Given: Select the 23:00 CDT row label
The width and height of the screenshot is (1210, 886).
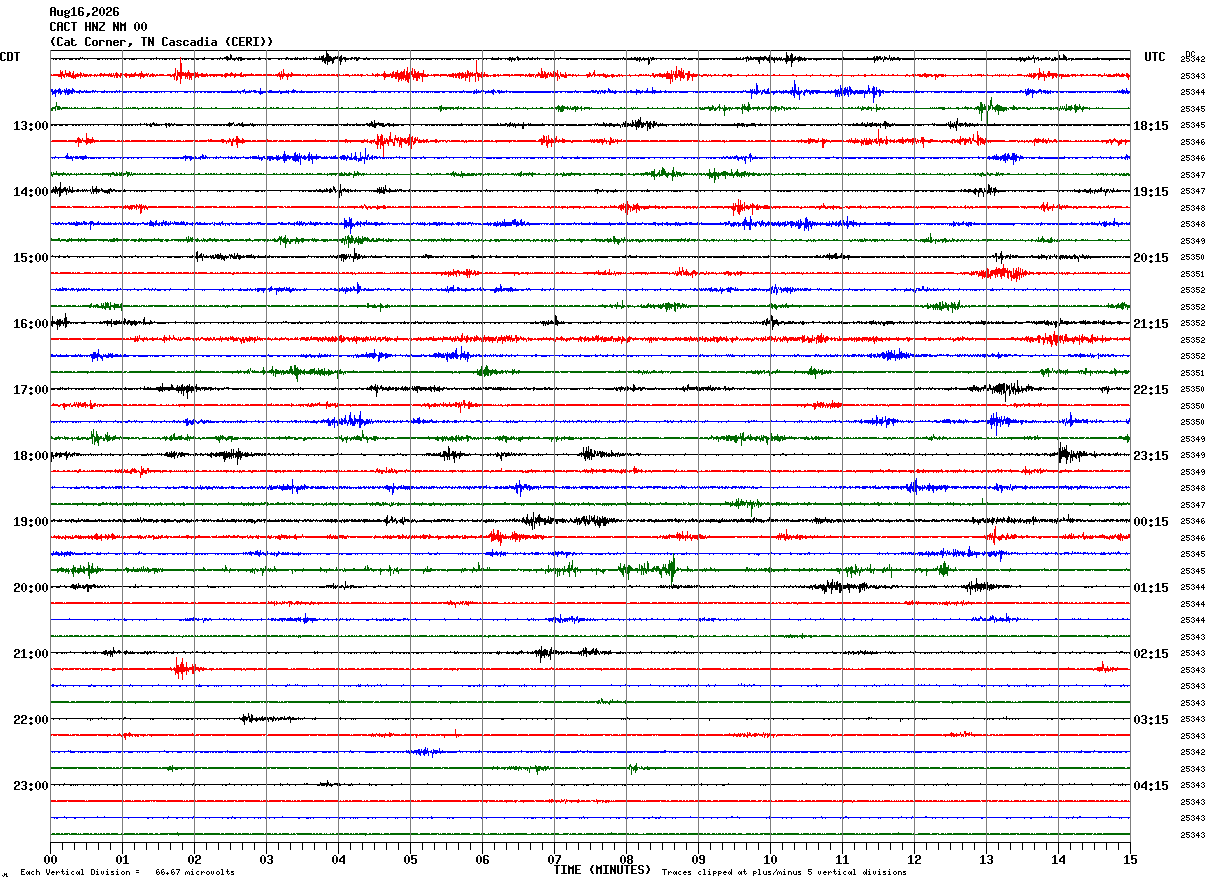Looking at the screenshot, I should (31, 786).
